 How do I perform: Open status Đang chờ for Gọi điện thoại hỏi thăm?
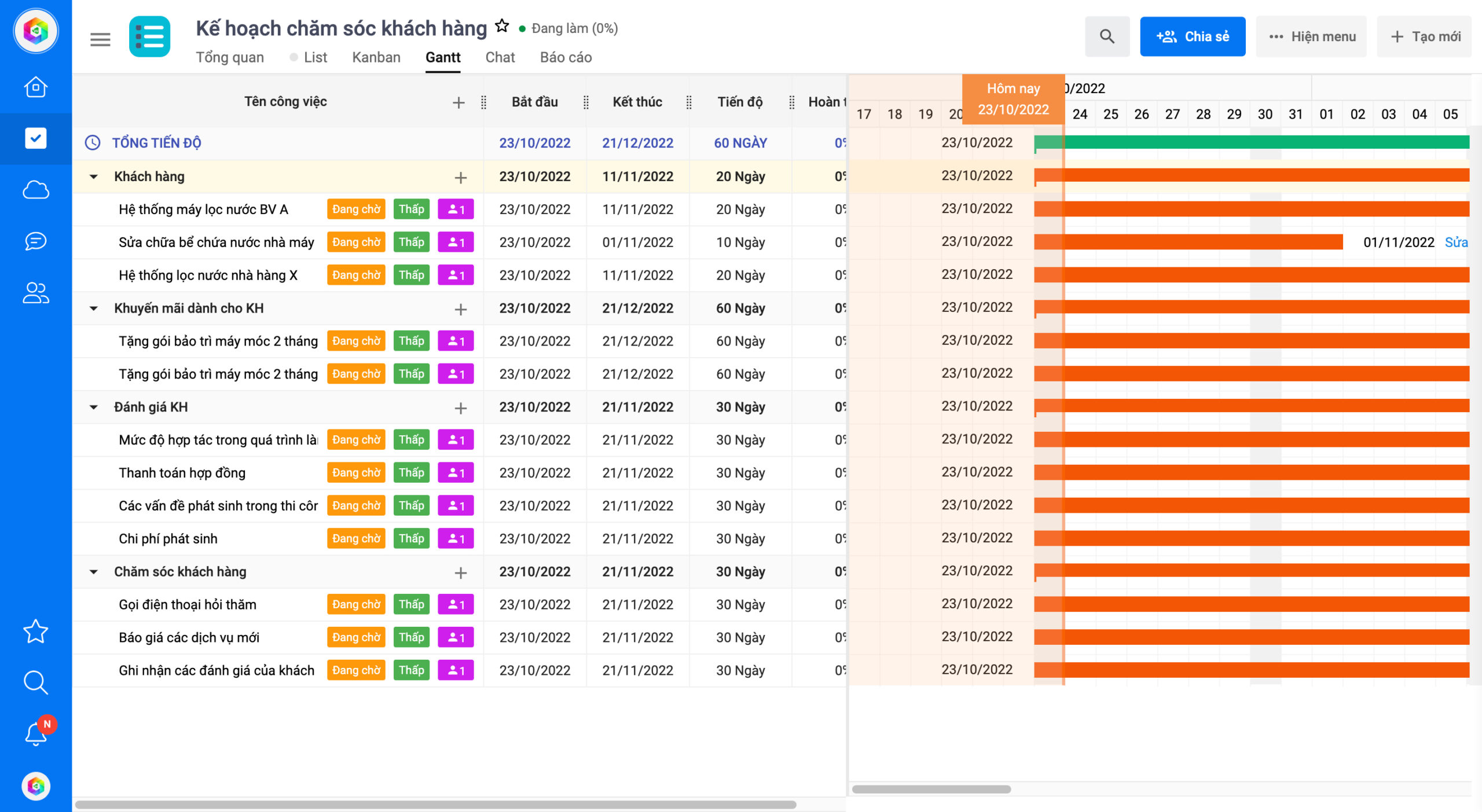pos(356,605)
